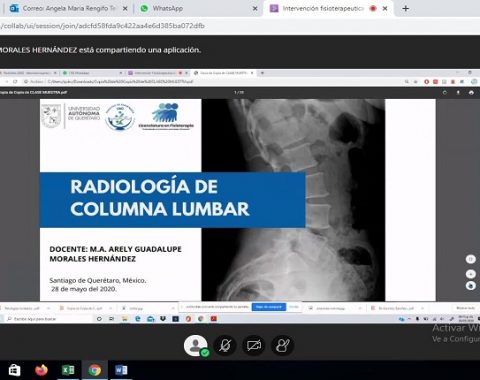Focus the collab session URL address bar
The height and width of the screenshot is (380, 480).
[103, 26]
